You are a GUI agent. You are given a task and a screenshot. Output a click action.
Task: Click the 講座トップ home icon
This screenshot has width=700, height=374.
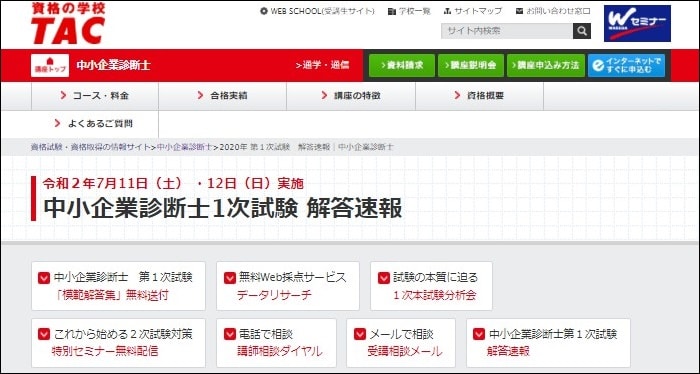50,65
